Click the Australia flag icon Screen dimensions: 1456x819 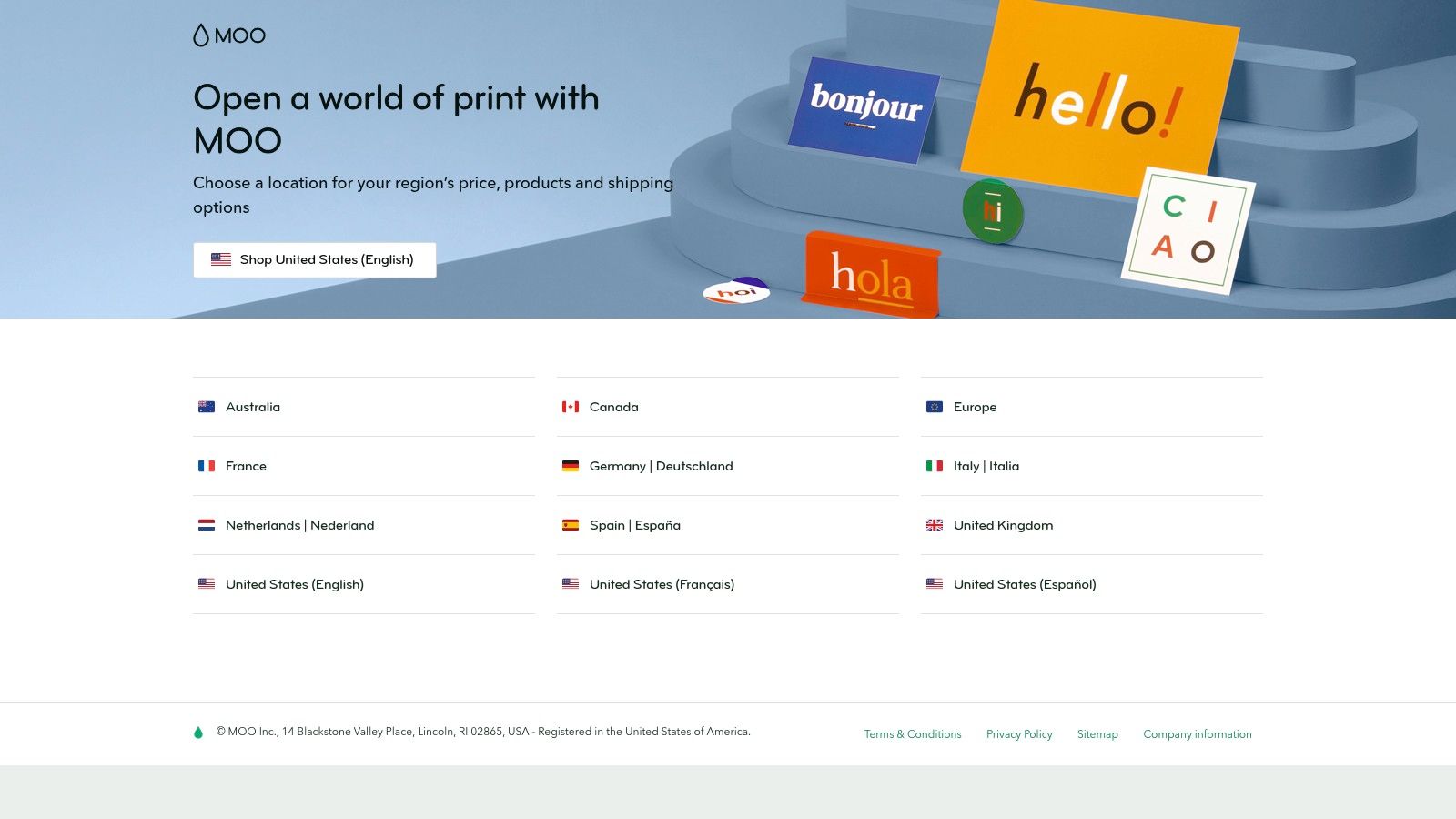207,407
